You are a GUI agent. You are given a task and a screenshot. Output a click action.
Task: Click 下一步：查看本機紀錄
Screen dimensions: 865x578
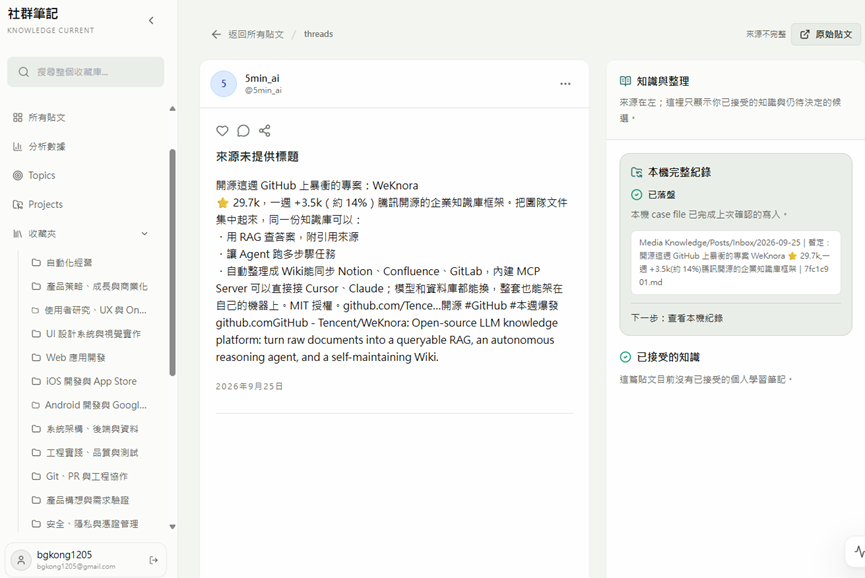tap(677, 318)
